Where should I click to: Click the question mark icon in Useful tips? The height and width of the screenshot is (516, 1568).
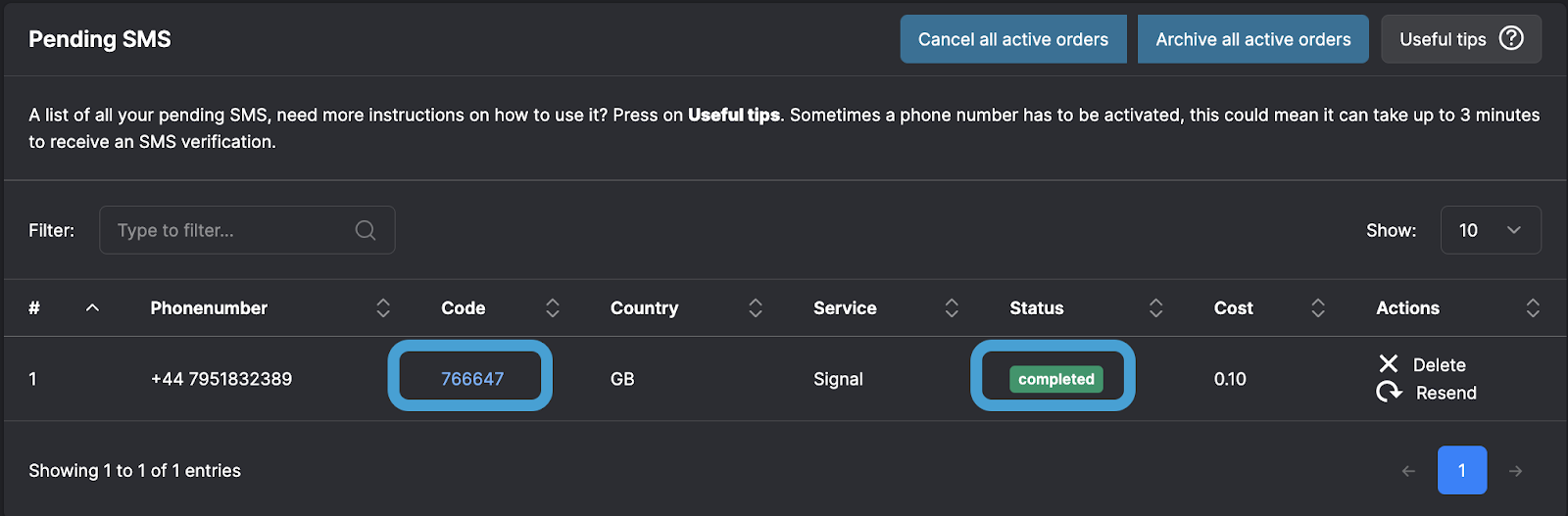pyautogui.click(x=1511, y=38)
